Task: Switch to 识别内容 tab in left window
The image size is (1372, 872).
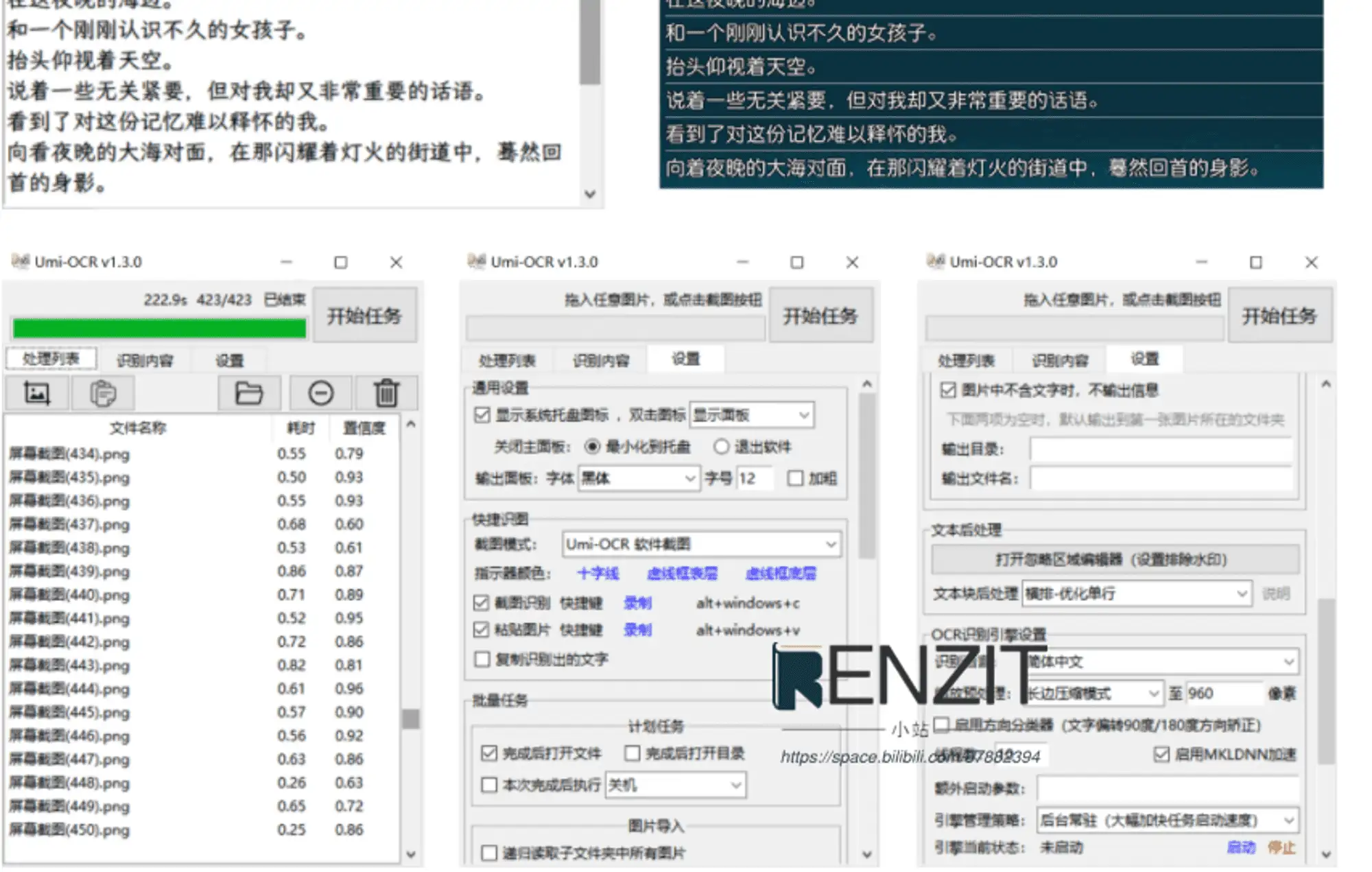Action: (144, 360)
